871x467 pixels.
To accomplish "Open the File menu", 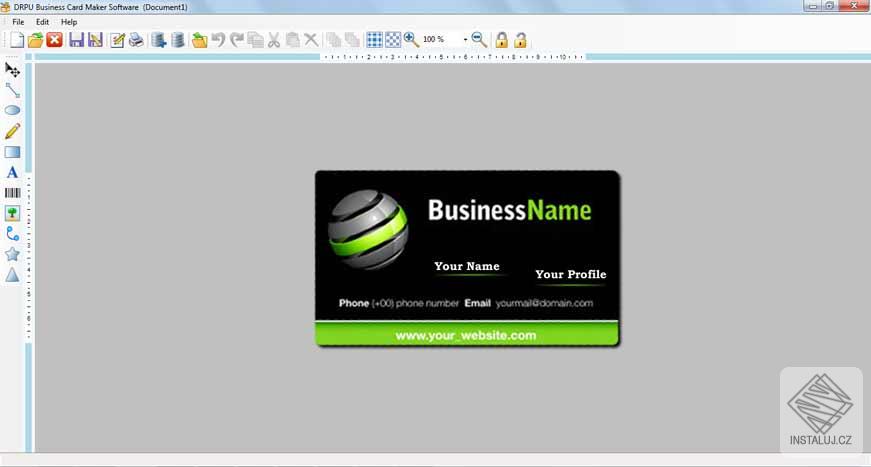I will [18, 22].
